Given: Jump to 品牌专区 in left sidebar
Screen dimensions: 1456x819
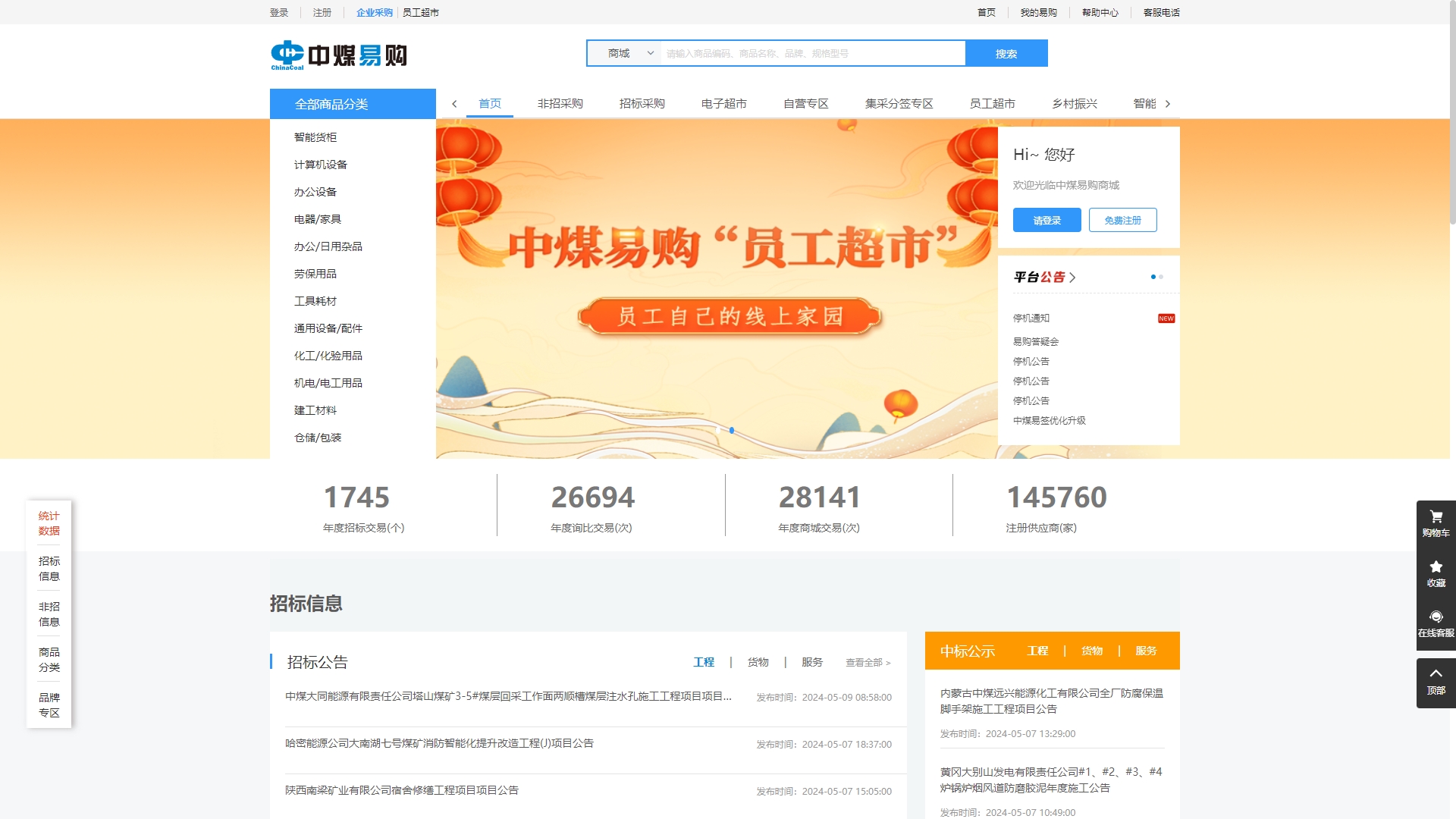Looking at the screenshot, I should coord(49,705).
